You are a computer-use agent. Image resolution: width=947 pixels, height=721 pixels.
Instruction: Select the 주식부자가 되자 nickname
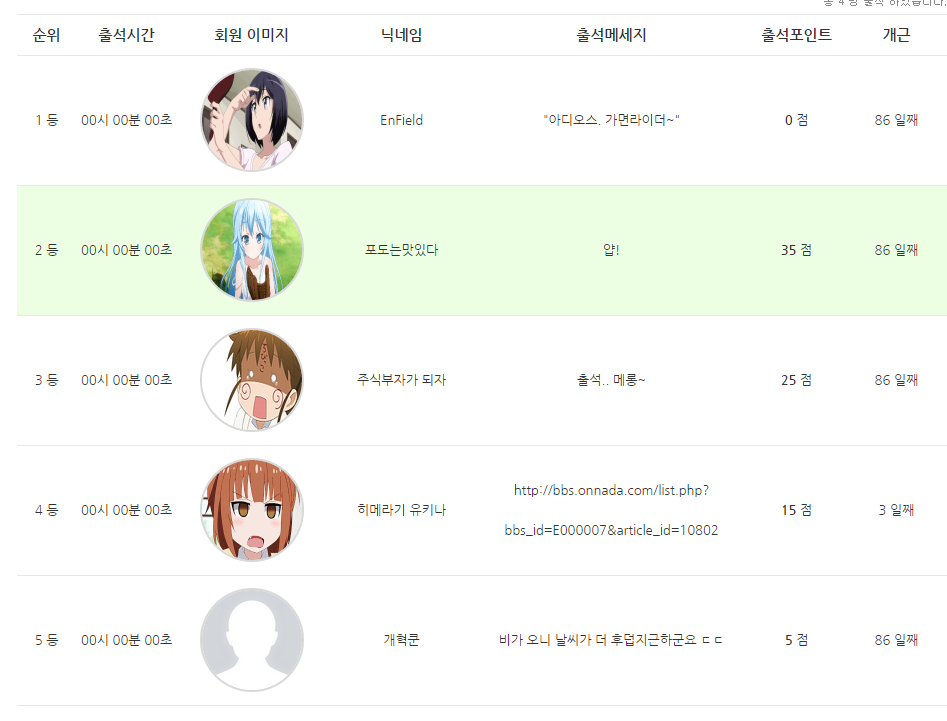click(x=402, y=380)
